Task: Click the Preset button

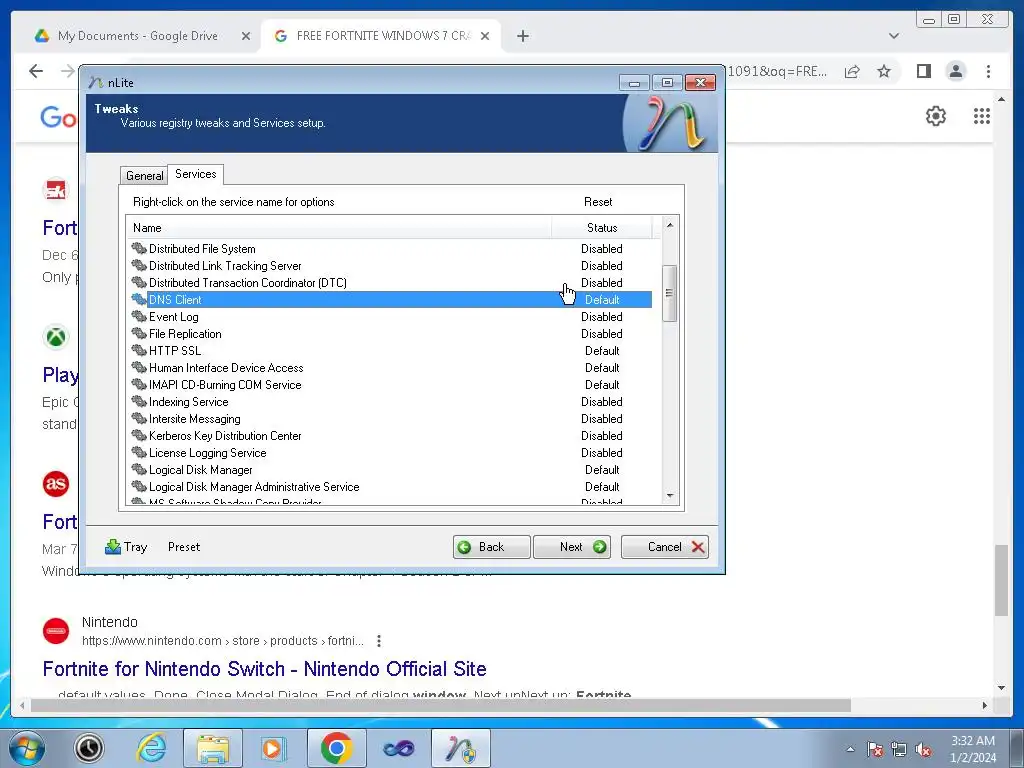Action: click(x=184, y=547)
